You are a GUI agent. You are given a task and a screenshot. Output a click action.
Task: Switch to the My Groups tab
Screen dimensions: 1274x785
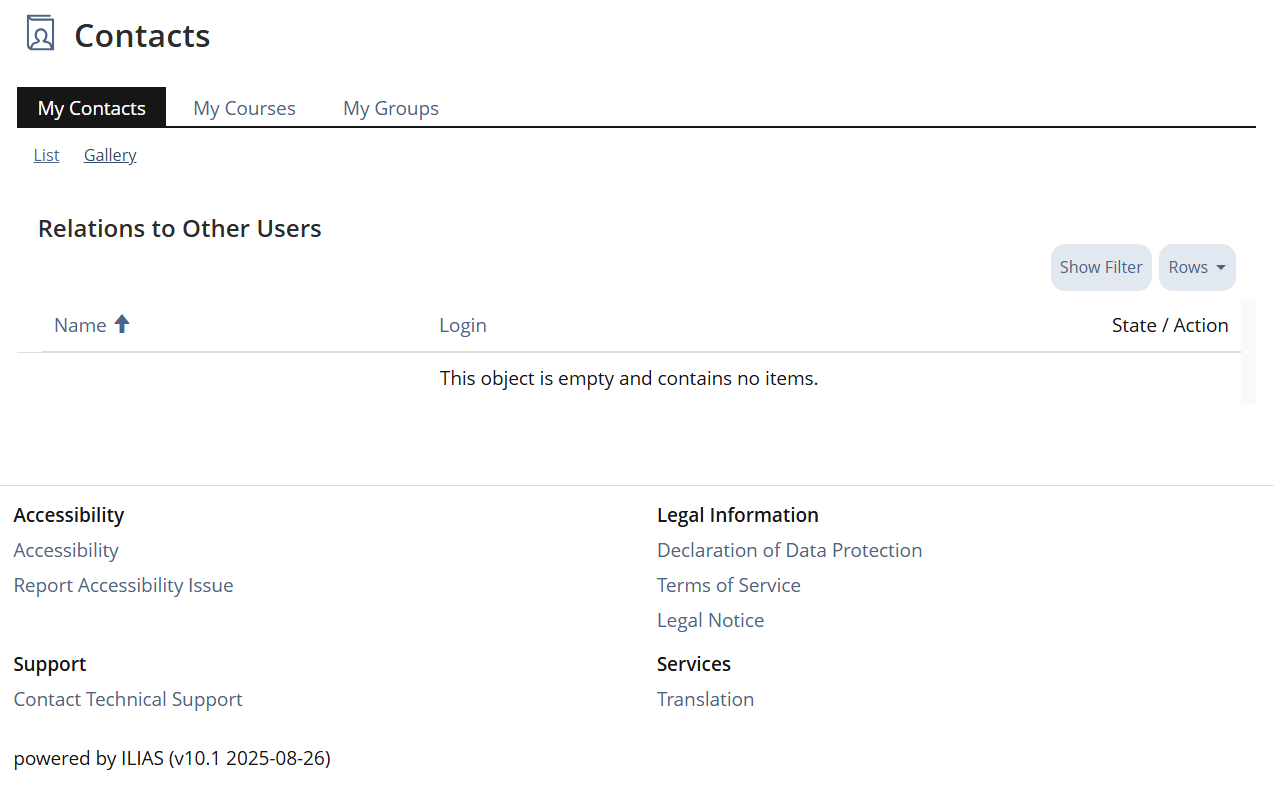390,108
